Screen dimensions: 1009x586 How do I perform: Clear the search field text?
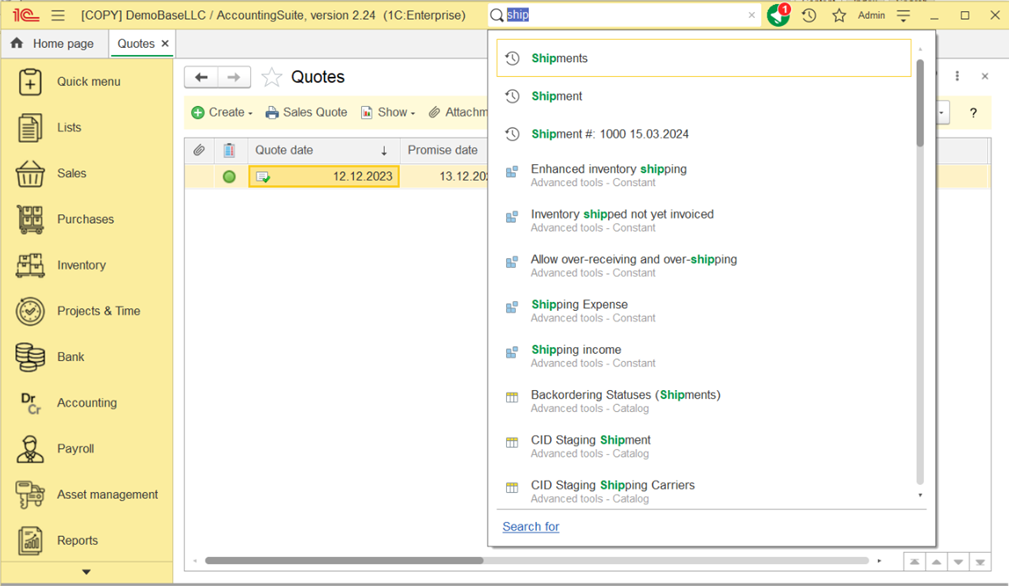752,16
